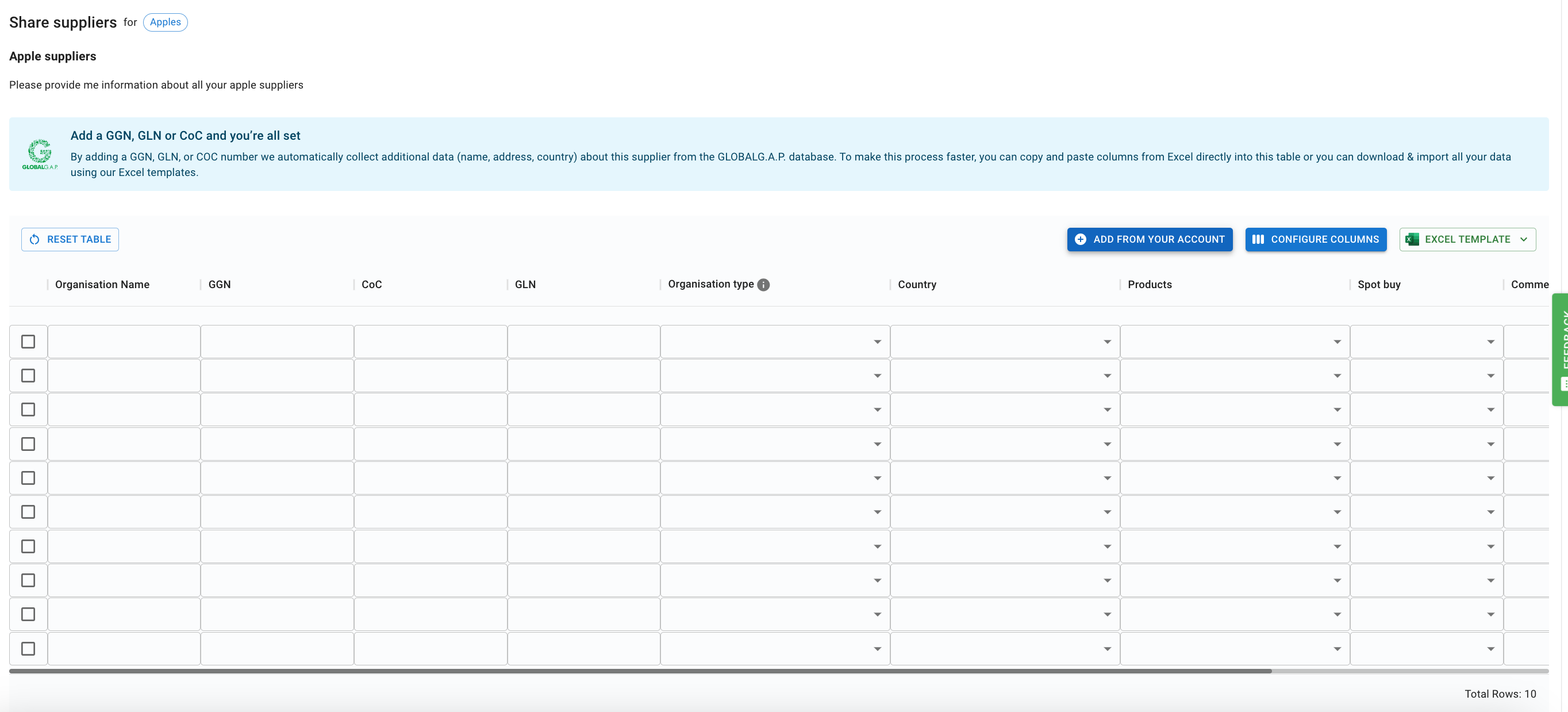
Task: Open the green Feedback side tab
Action: pyautogui.click(x=1560, y=350)
